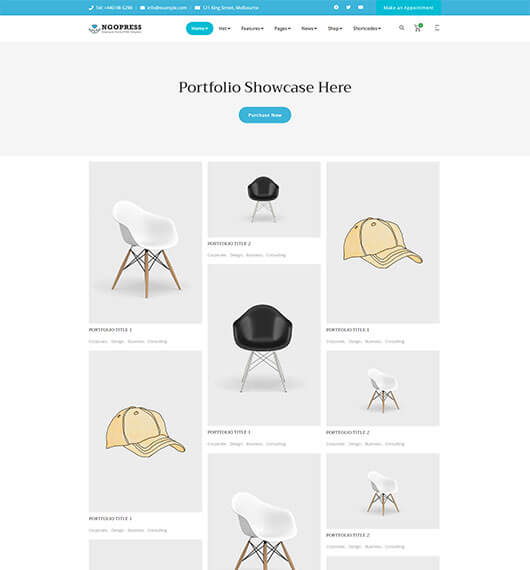Select the Home menu item
This screenshot has width=530, height=570.
[x=200, y=28]
